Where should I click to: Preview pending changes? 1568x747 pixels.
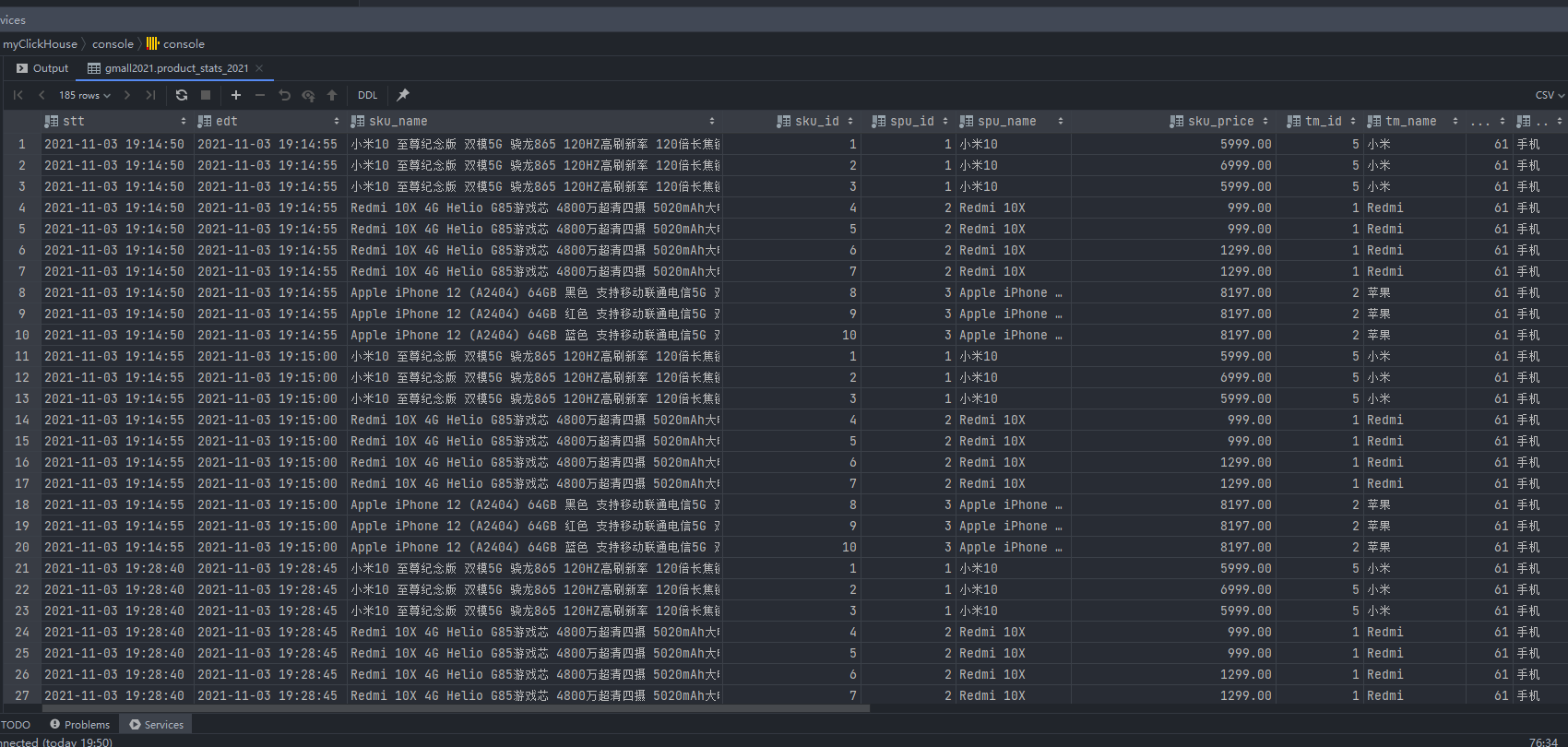(308, 95)
